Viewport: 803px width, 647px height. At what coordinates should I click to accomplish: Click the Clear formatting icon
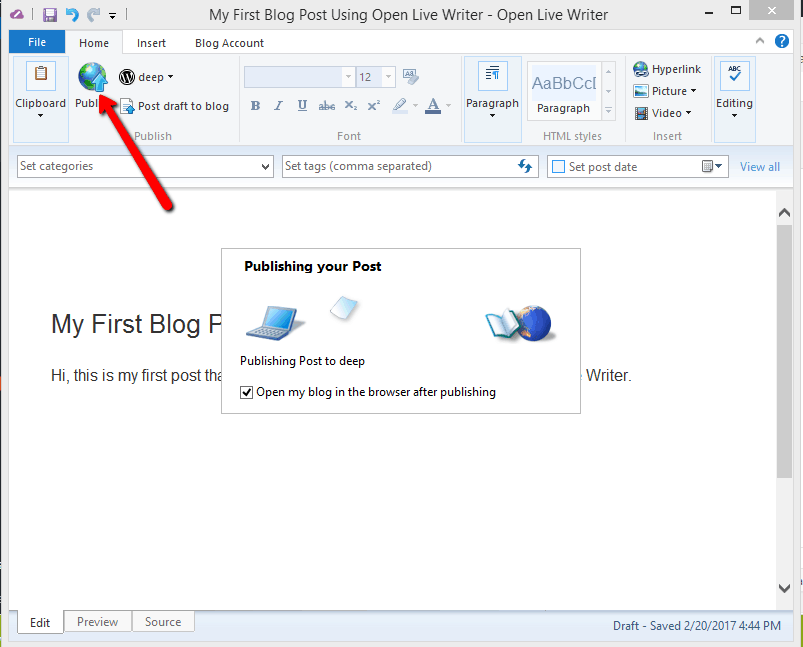(411, 77)
